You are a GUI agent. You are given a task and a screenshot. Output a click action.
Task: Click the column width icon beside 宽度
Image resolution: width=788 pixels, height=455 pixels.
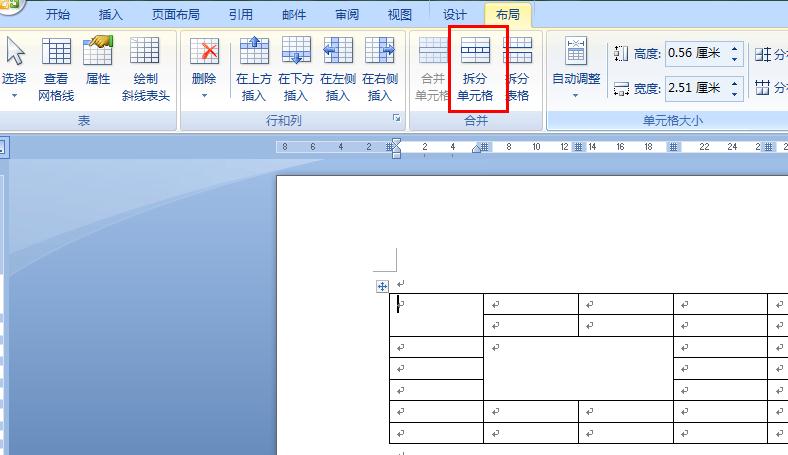[621, 89]
